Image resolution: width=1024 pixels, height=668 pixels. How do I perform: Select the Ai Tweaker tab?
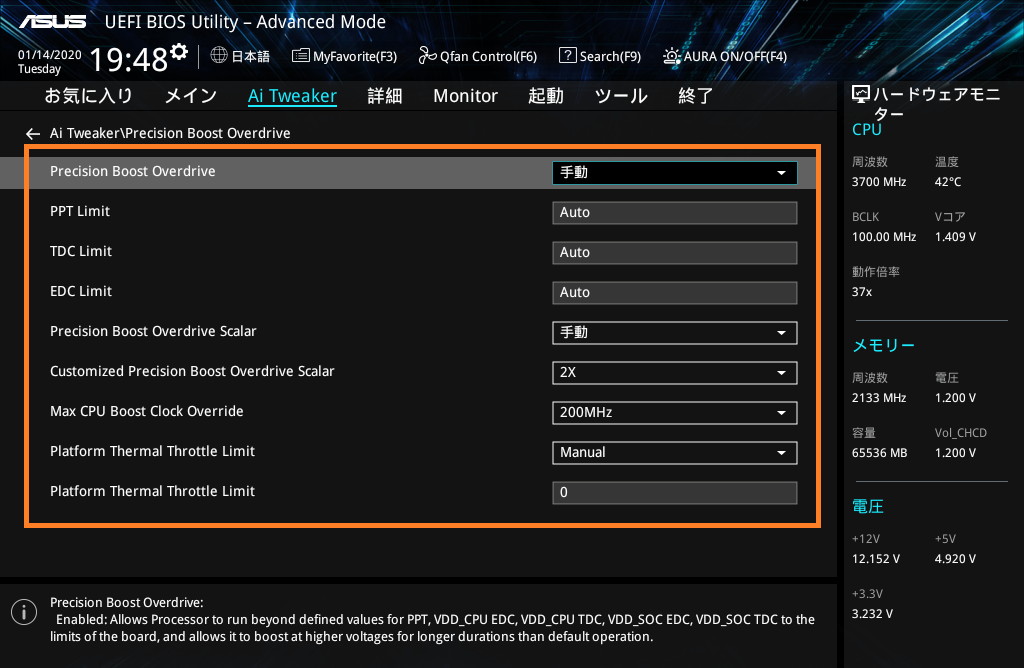(292, 96)
